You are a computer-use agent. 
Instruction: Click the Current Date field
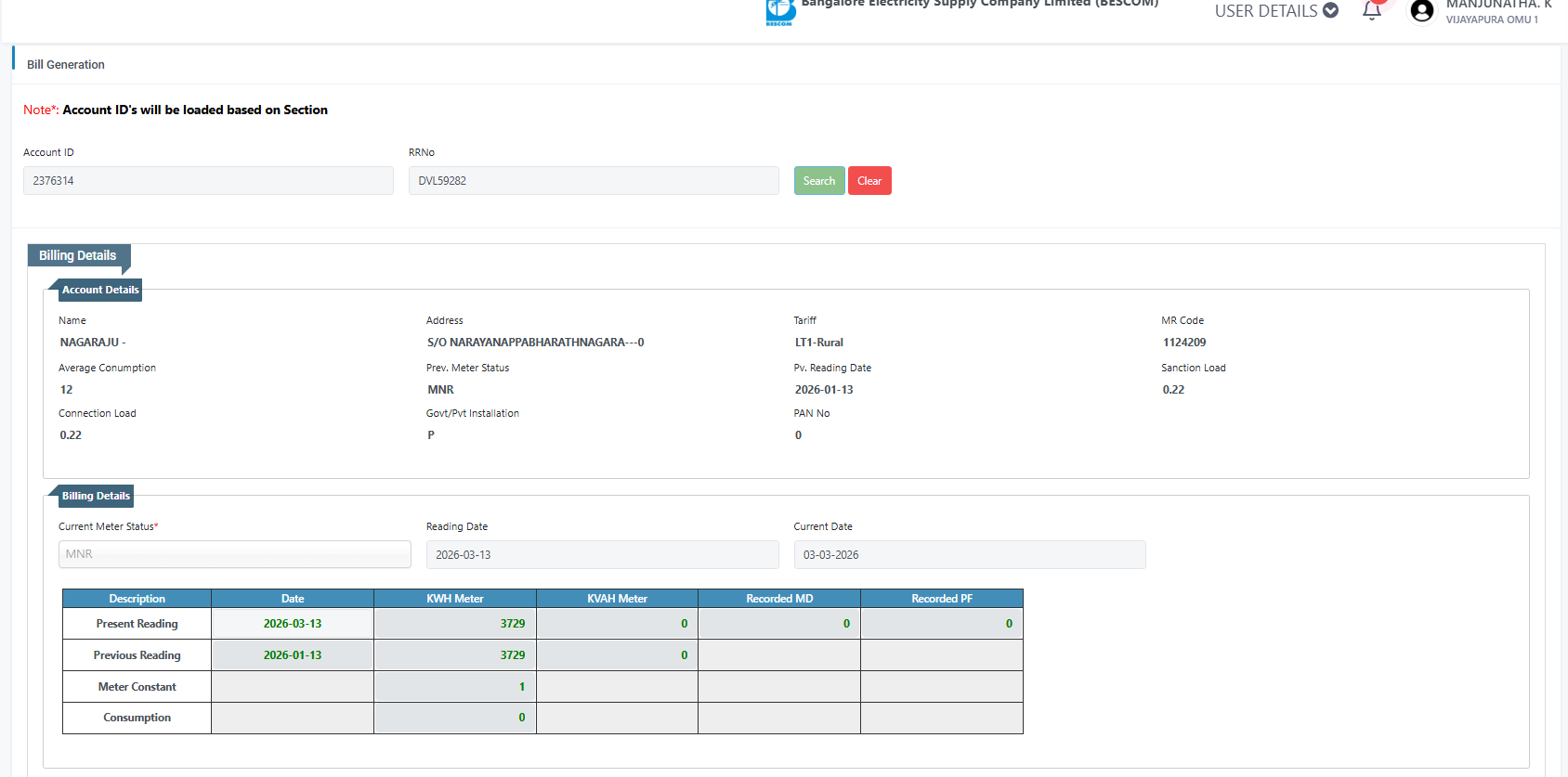pyautogui.click(x=969, y=555)
